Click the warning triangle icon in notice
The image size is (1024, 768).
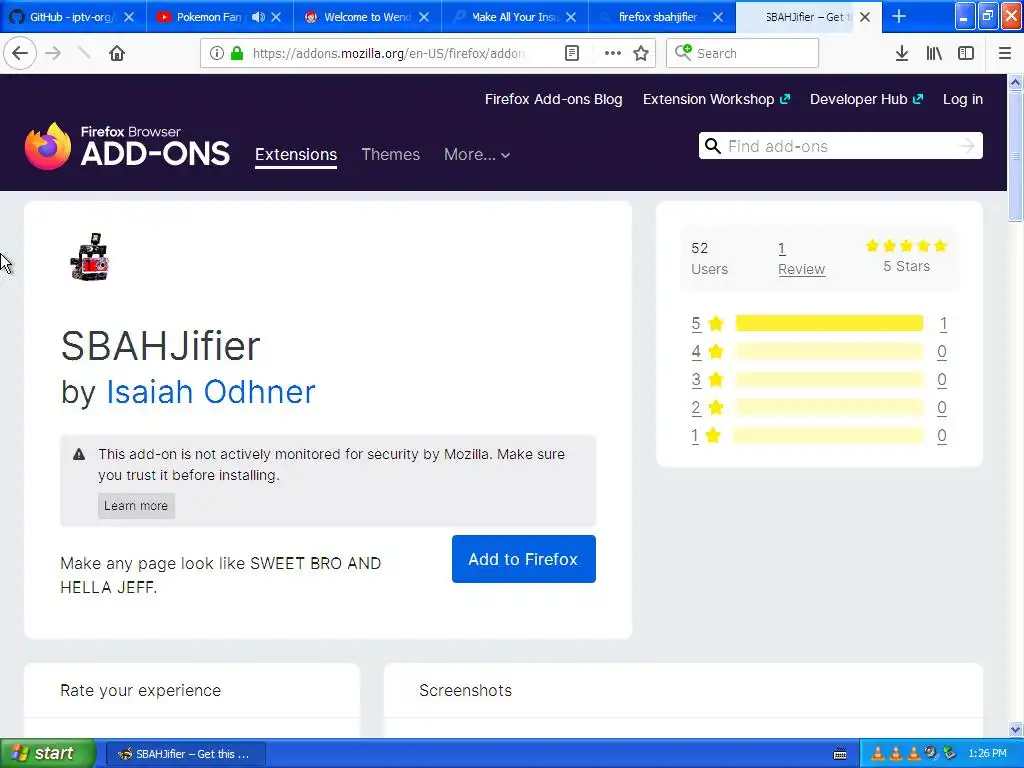(79, 455)
